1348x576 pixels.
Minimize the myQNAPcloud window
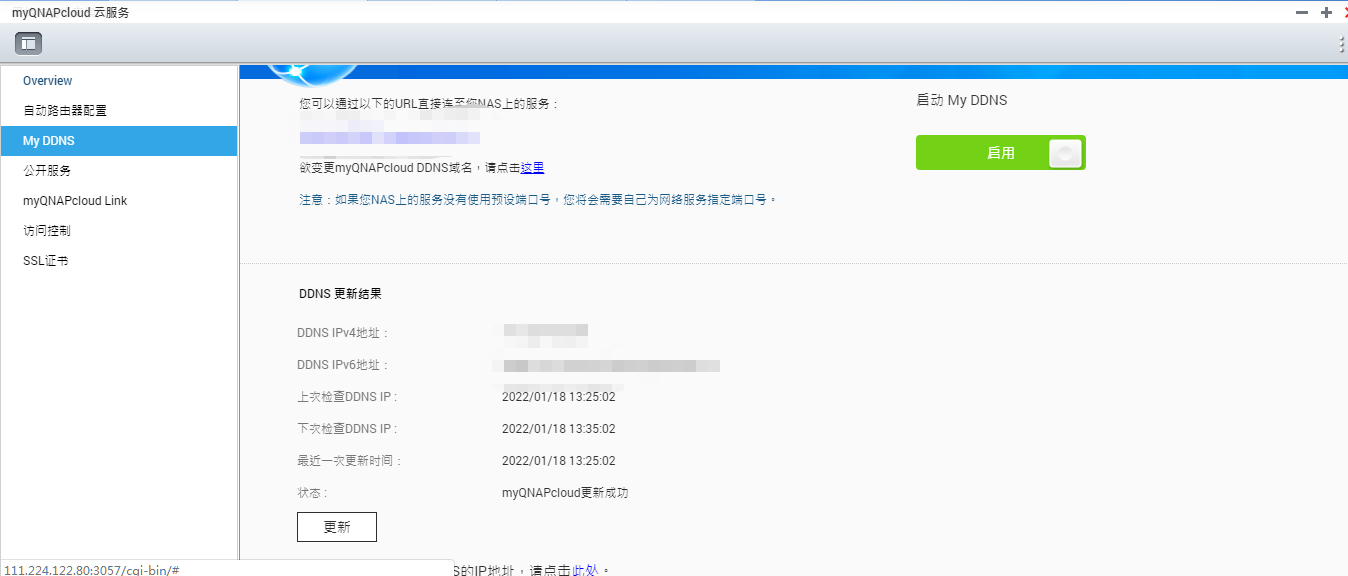click(1301, 12)
